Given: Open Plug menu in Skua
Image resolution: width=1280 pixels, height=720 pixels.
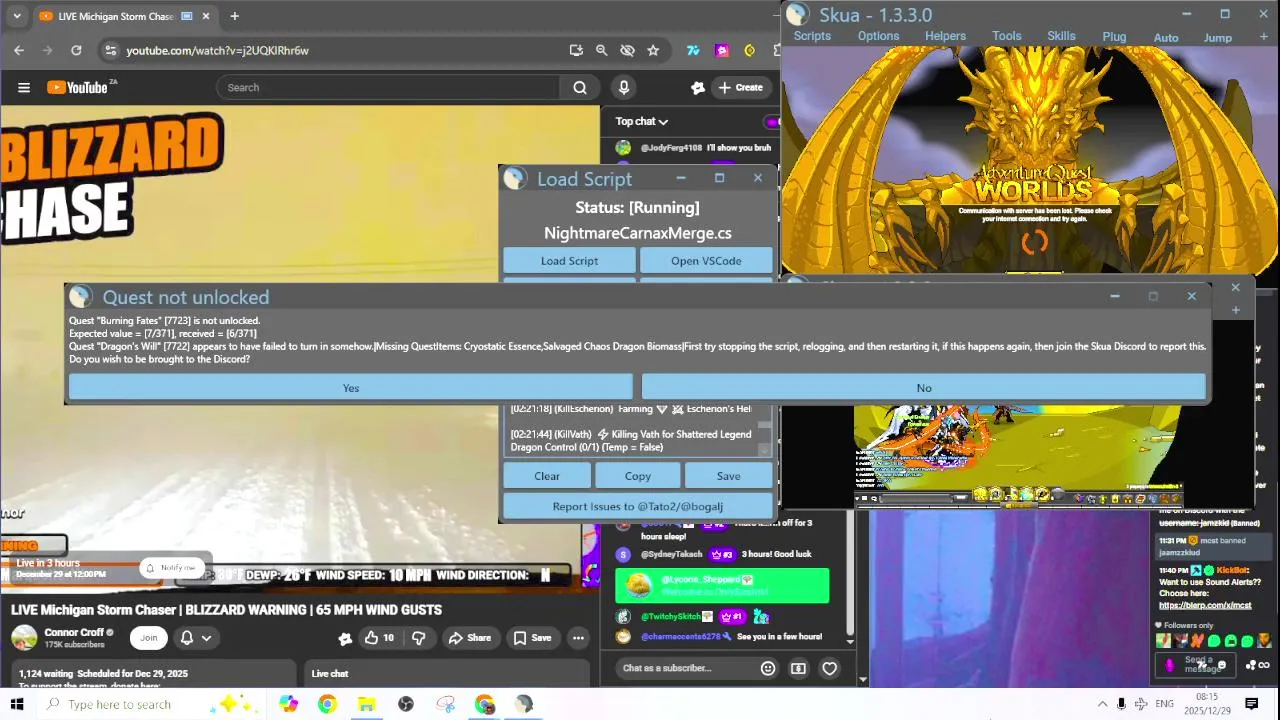Looking at the screenshot, I should click(1114, 36).
